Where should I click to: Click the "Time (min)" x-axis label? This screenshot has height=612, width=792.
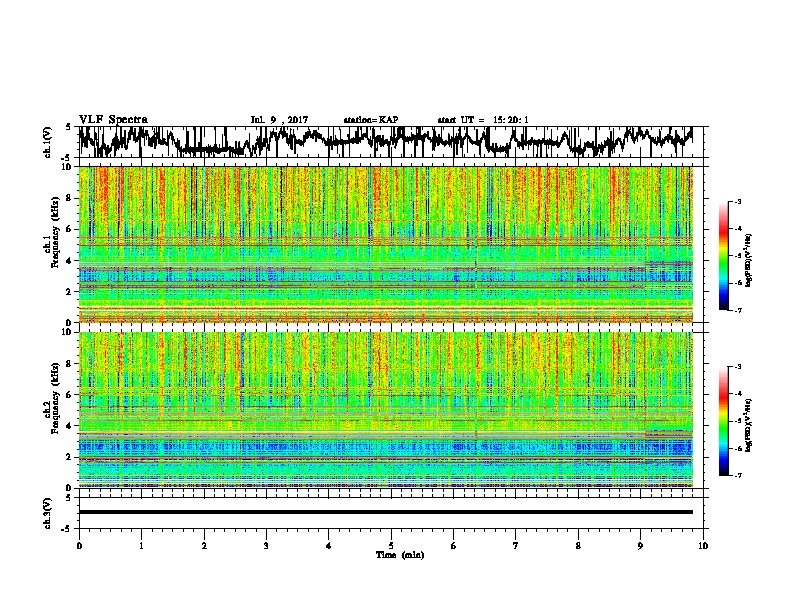click(x=400, y=555)
